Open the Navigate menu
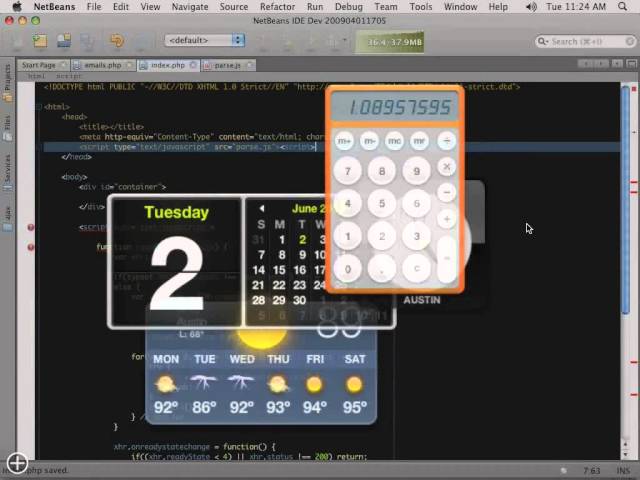640x480 pixels. coord(190,7)
